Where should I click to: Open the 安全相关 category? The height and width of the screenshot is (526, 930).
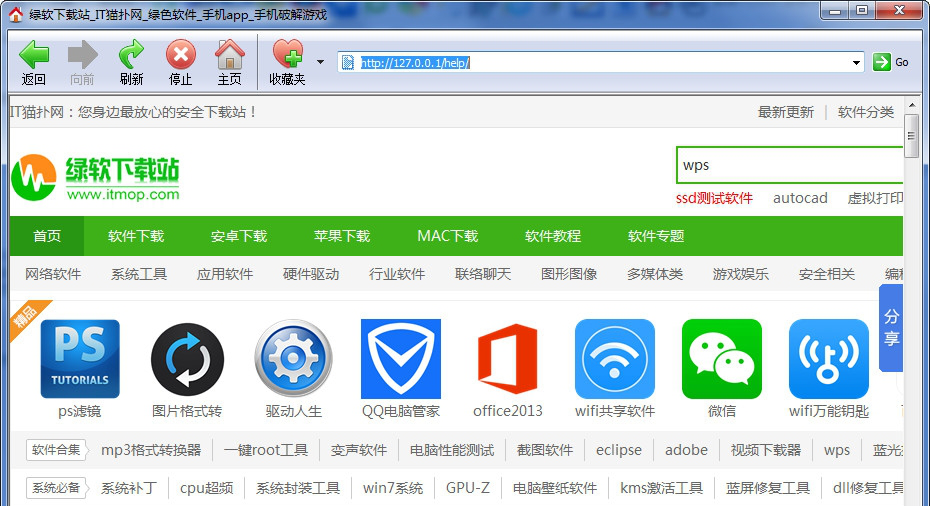point(827,274)
